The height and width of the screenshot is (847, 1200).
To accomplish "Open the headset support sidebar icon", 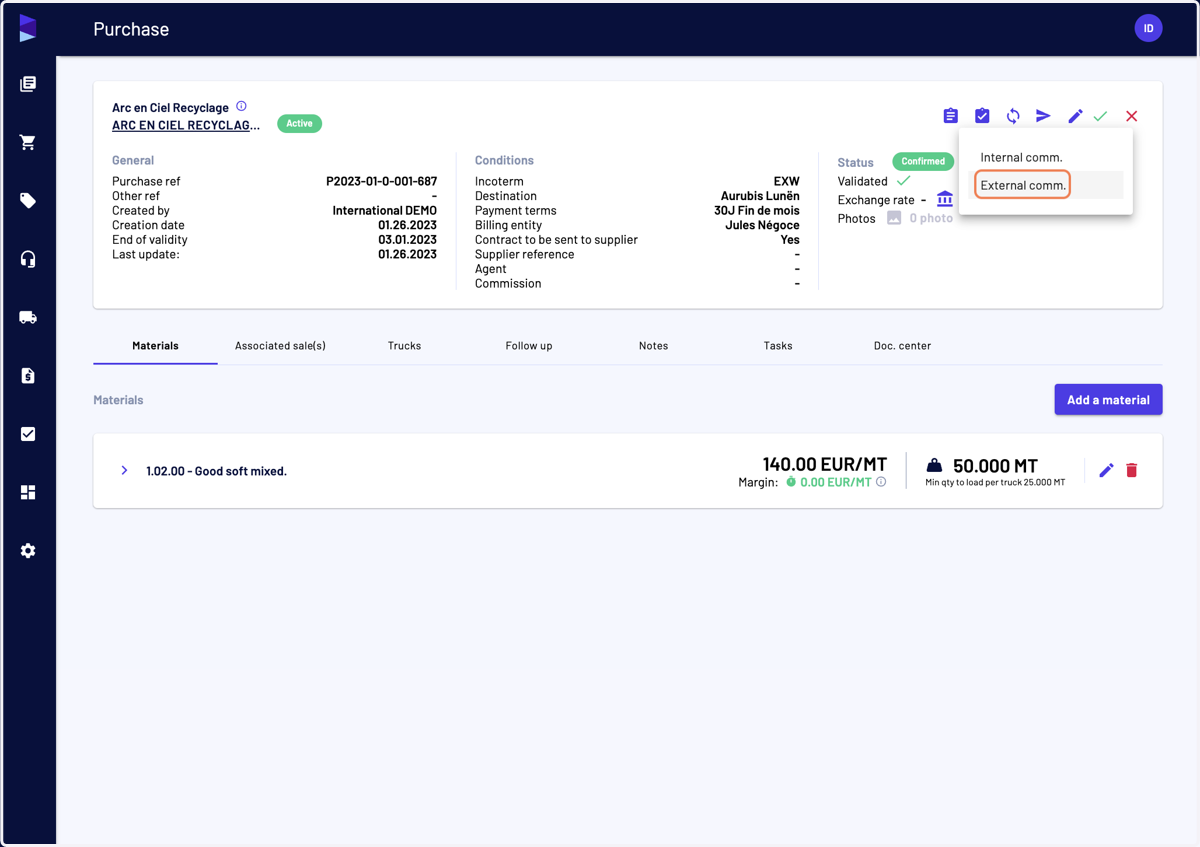I will (28, 259).
